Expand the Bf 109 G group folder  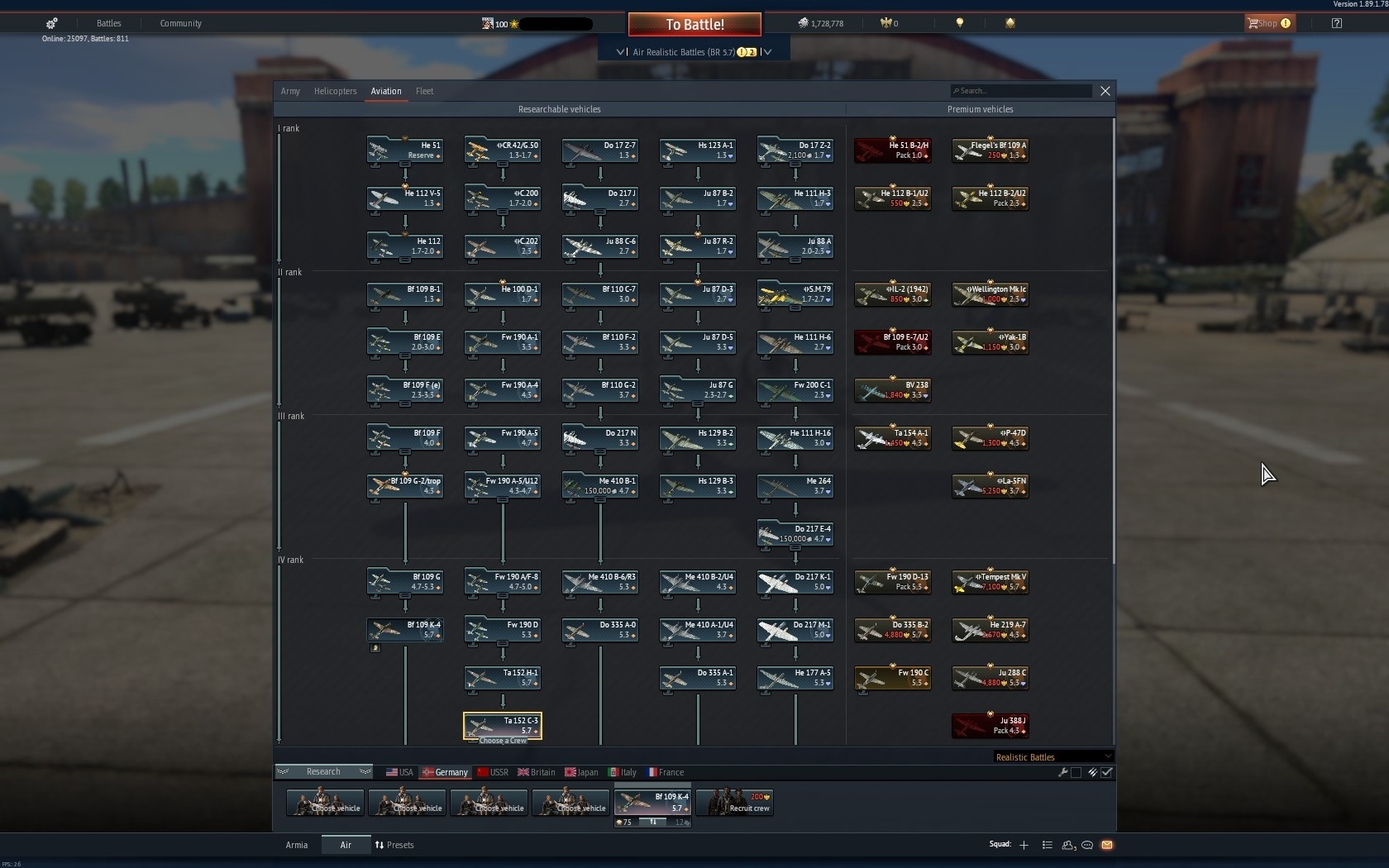point(405,595)
